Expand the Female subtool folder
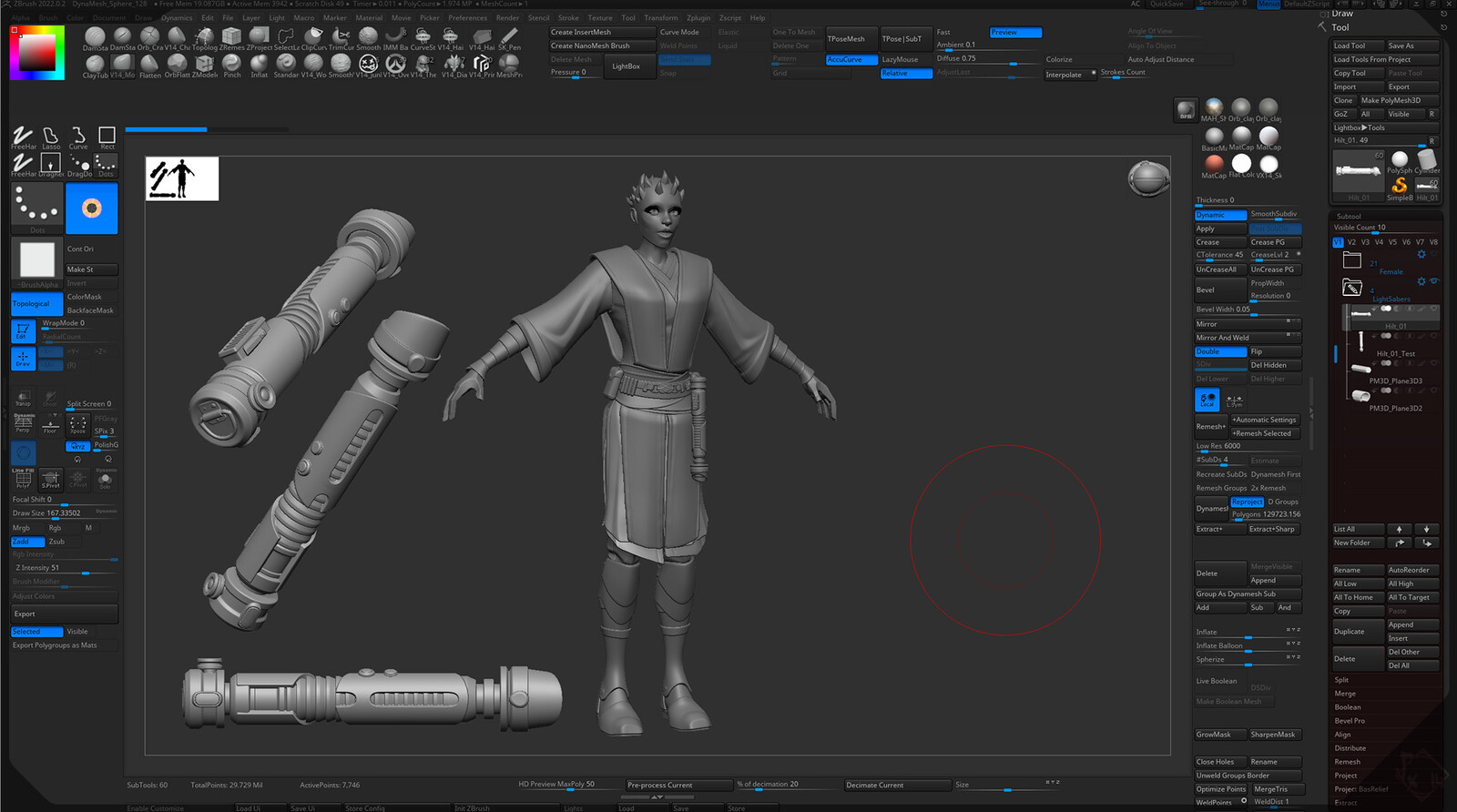The image size is (1457, 812). pyautogui.click(x=1352, y=261)
